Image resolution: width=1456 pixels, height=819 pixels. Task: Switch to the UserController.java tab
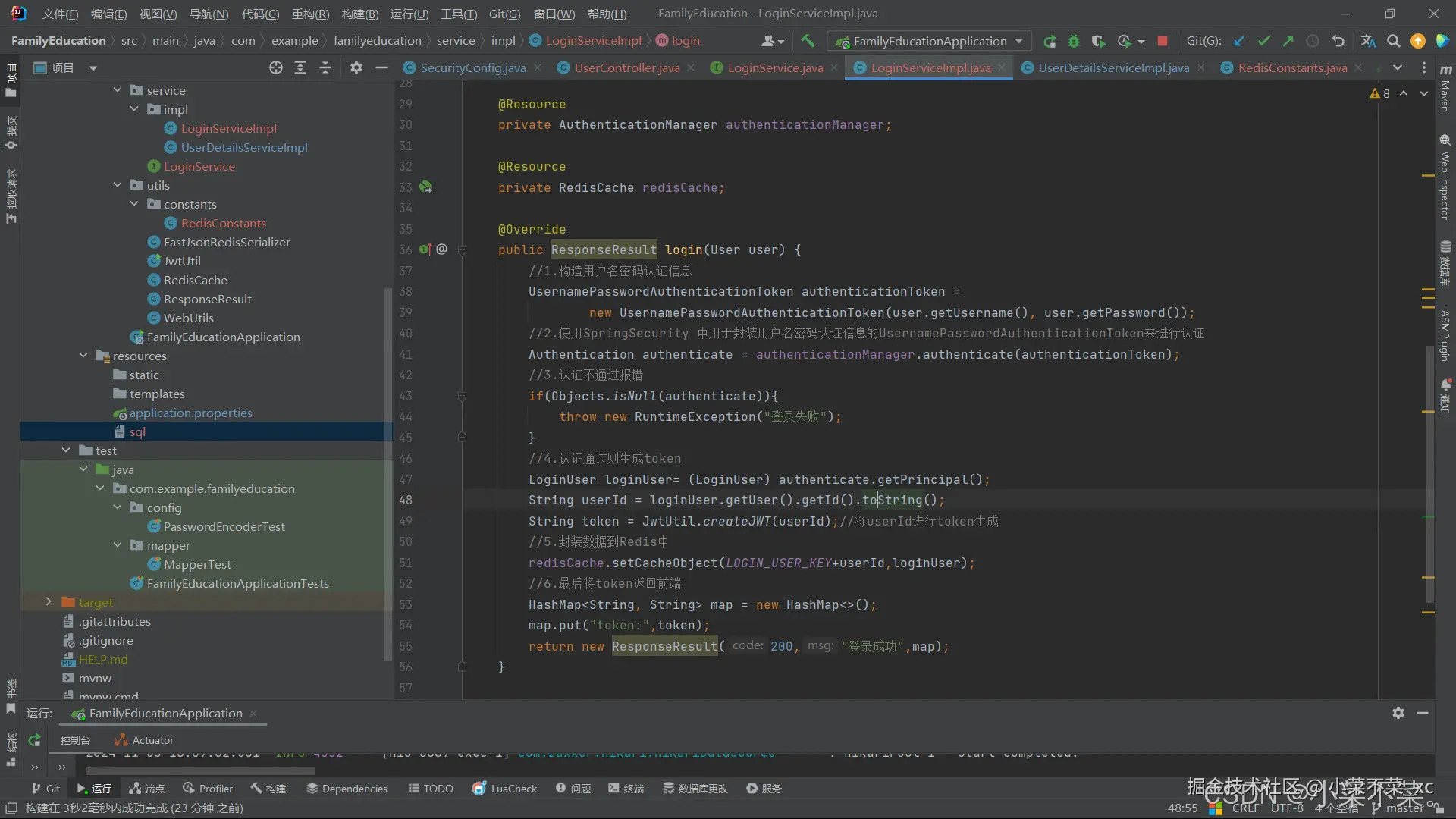pyautogui.click(x=626, y=67)
